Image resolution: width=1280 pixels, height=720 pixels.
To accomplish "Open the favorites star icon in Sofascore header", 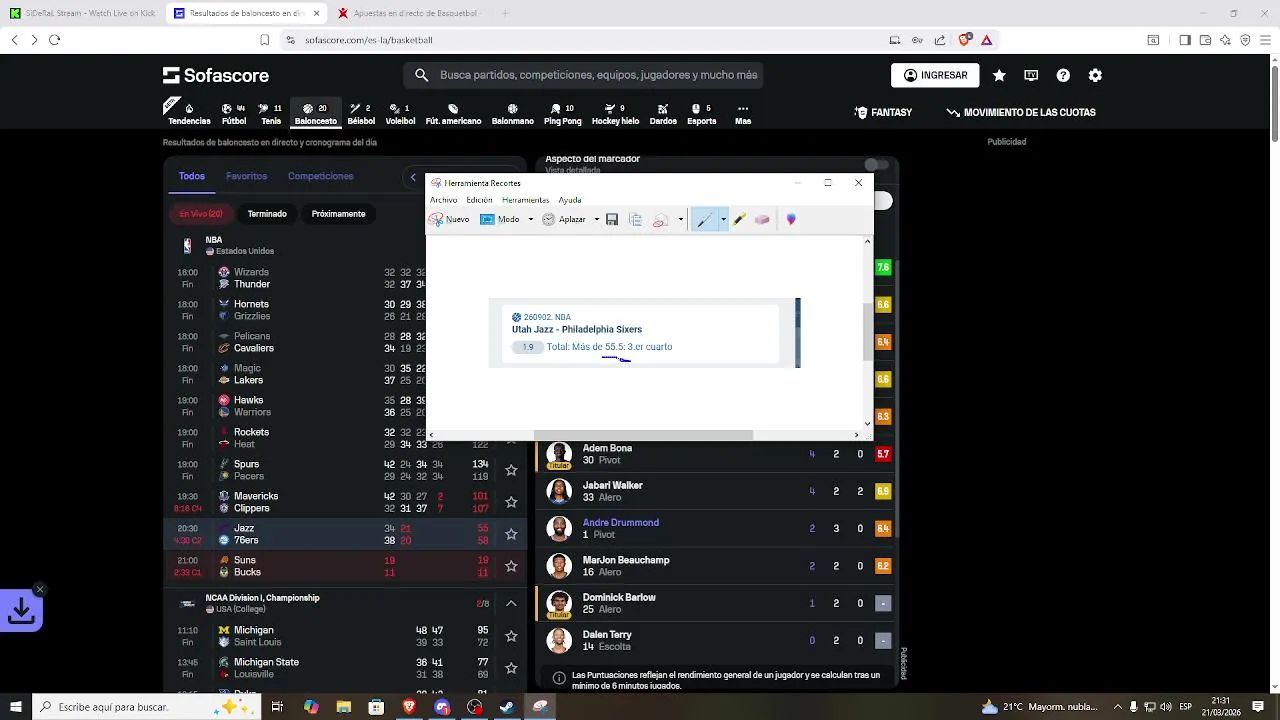I will (999, 75).
